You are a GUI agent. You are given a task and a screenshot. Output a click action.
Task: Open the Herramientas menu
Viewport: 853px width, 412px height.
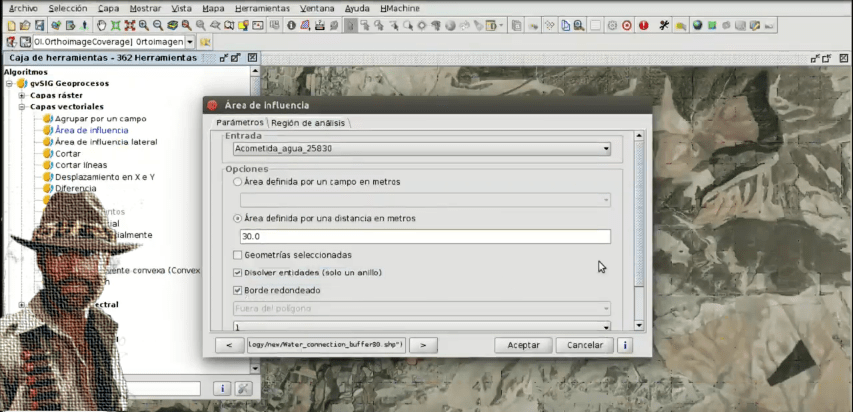click(262, 7)
